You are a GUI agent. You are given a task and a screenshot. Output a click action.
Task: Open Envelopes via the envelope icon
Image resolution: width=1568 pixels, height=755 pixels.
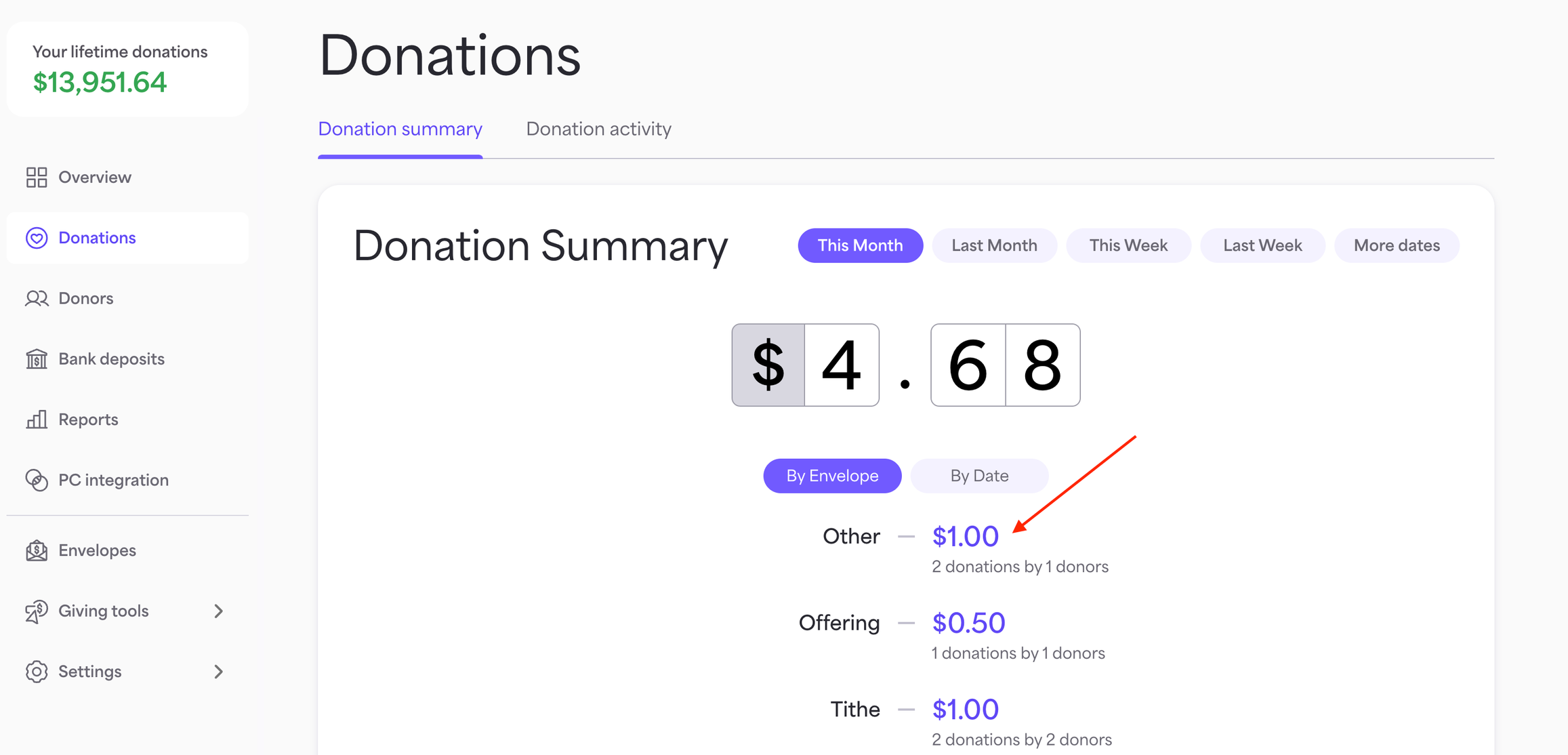pyautogui.click(x=37, y=550)
